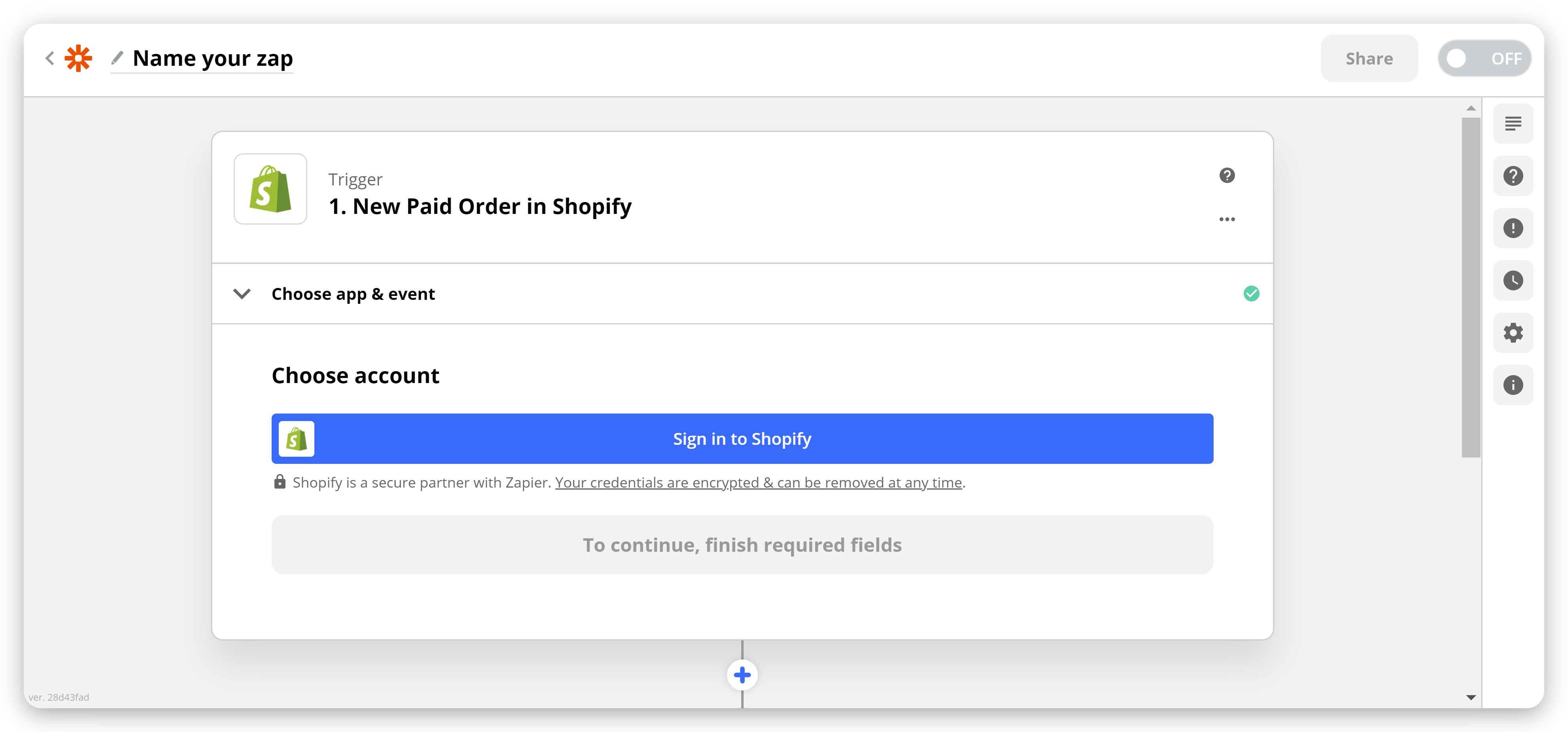Click 'To continue, finish required fields' button
The height and width of the screenshot is (732, 1568).
(x=742, y=544)
